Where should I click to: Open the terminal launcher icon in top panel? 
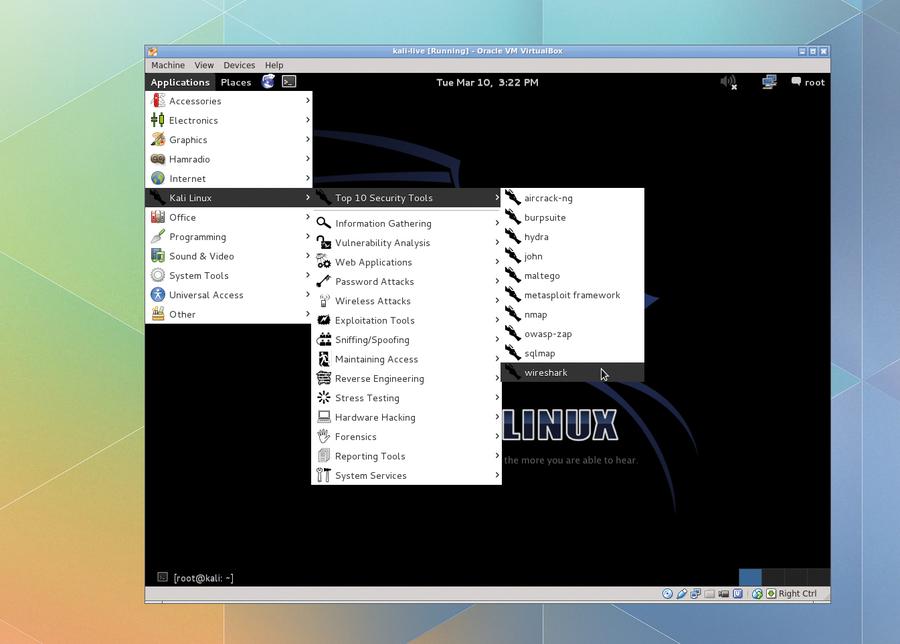(x=289, y=82)
